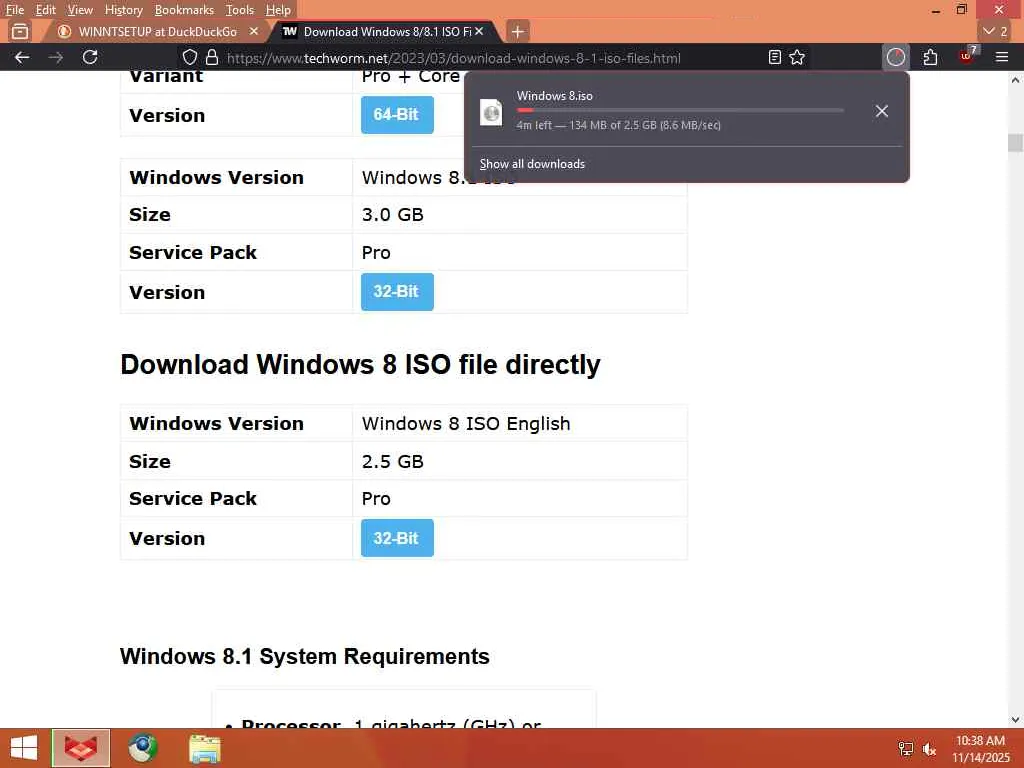Open the History menu
Image resolution: width=1024 pixels, height=768 pixels.
[123, 10]
